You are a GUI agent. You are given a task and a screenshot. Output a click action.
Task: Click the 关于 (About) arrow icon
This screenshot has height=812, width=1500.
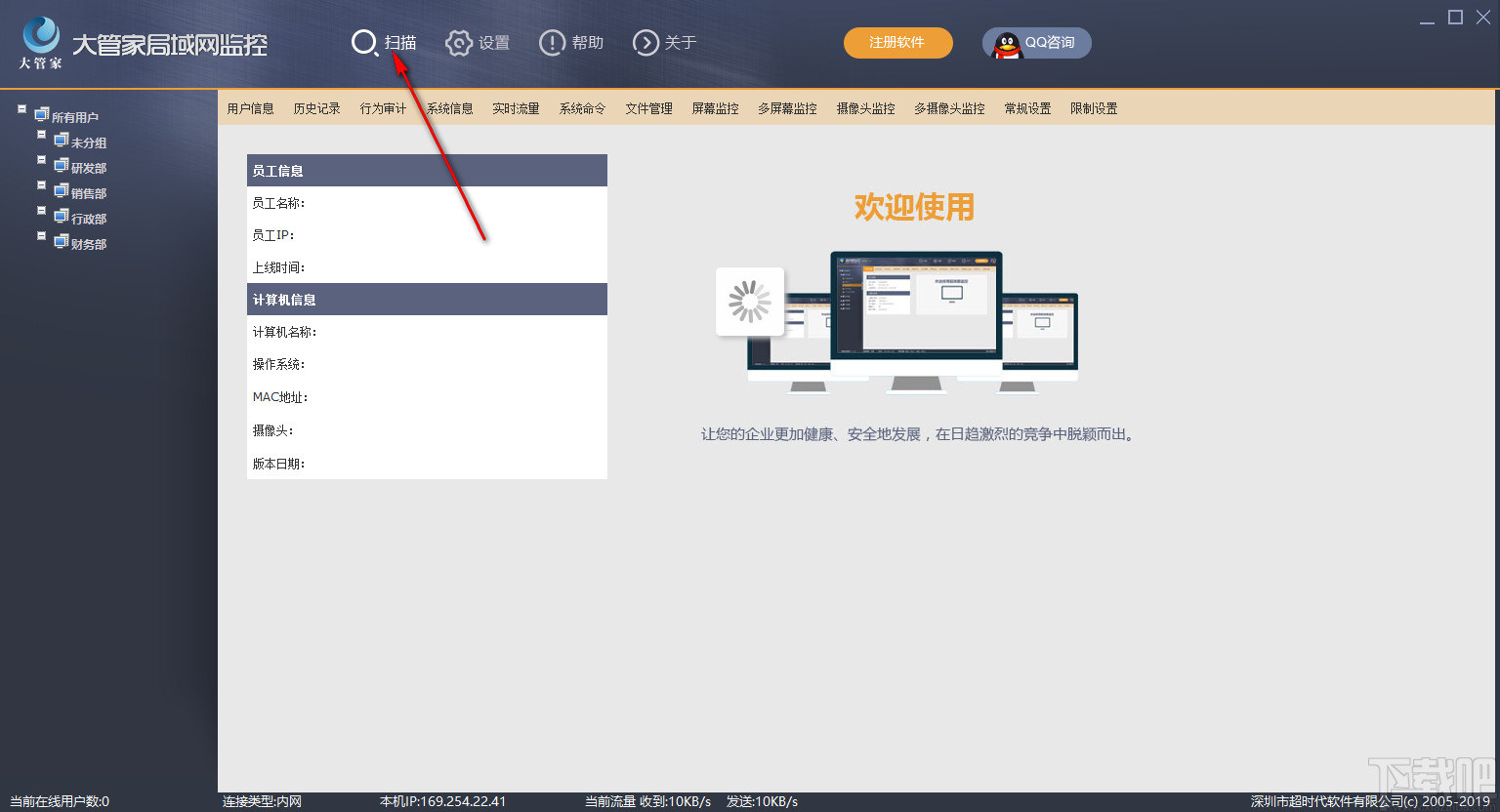pyautogui.click(x=646, y=42)
